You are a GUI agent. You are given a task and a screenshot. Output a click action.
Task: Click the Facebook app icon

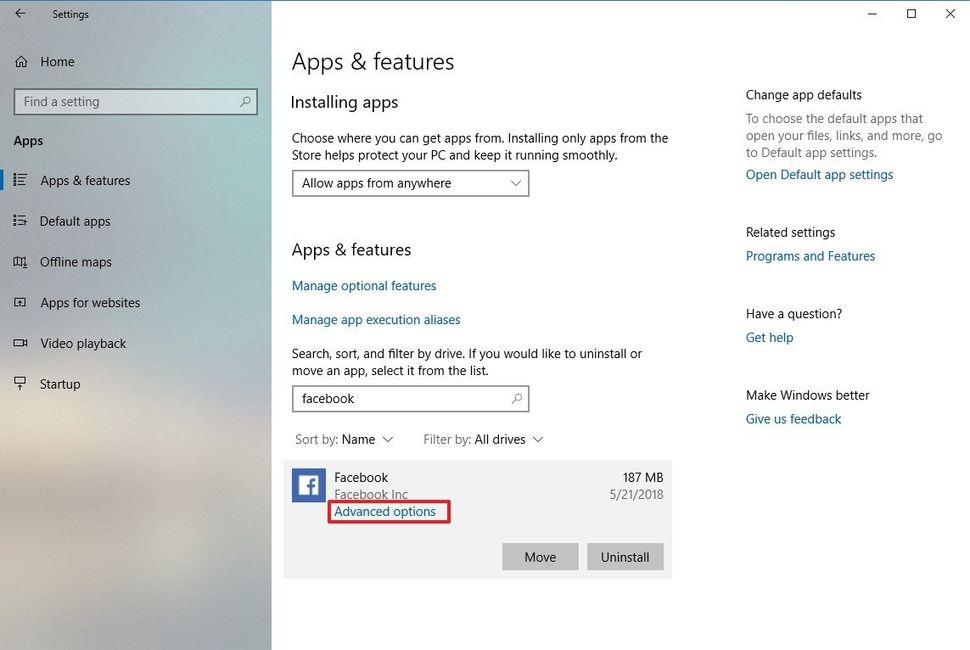[x=308, y=485]
